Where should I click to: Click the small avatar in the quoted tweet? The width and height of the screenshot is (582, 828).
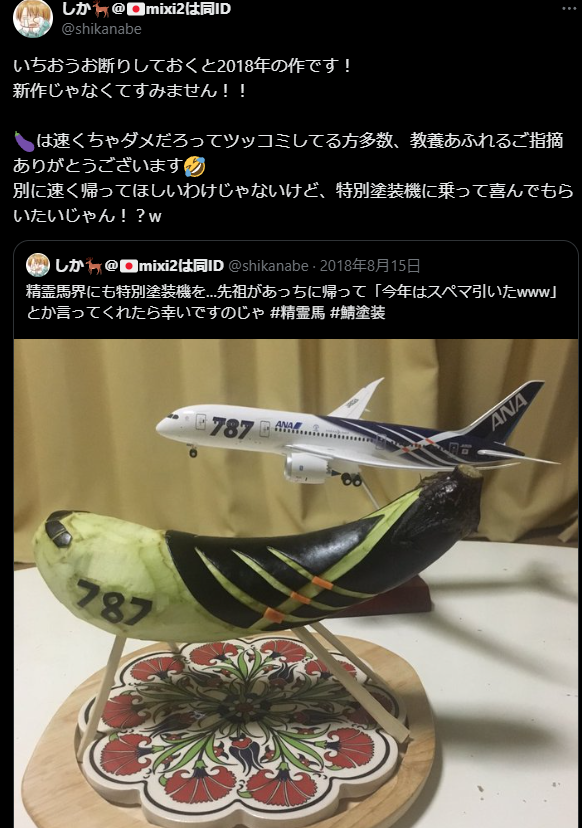(x=37, y=265)
